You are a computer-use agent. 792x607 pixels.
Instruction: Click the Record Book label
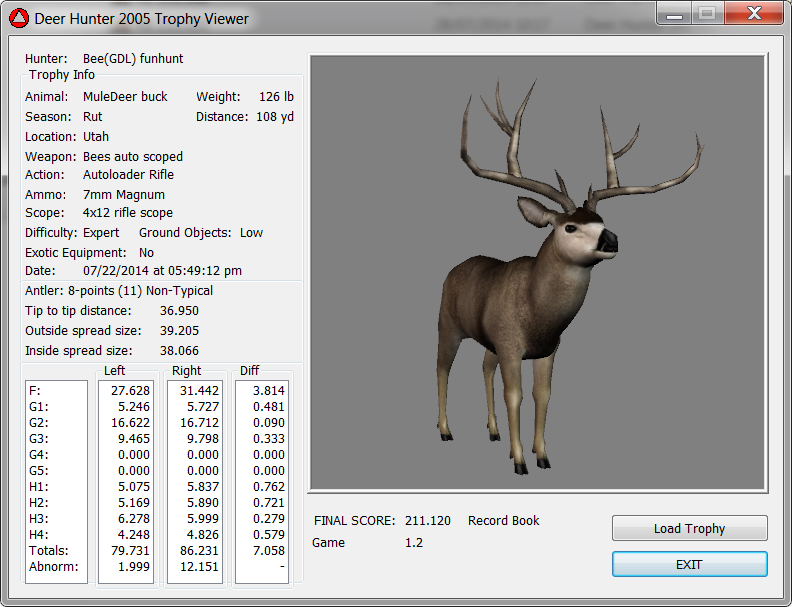point(503,521)
